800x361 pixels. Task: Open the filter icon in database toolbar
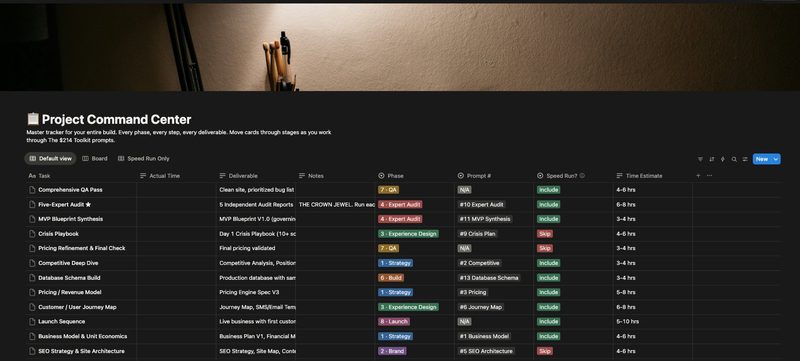pos(700,159)
